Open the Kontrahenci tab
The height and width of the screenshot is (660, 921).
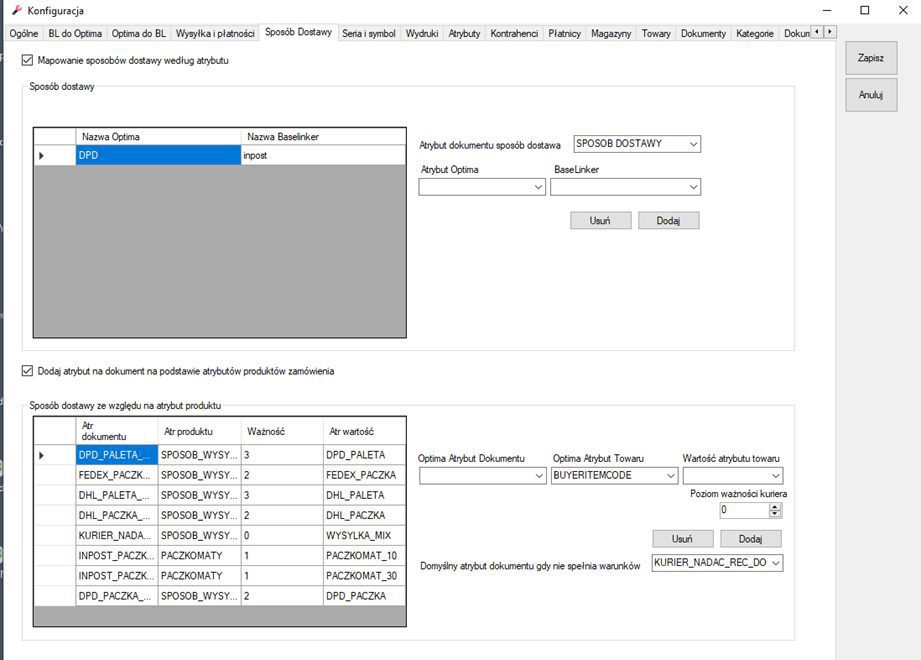coord(514,33)
